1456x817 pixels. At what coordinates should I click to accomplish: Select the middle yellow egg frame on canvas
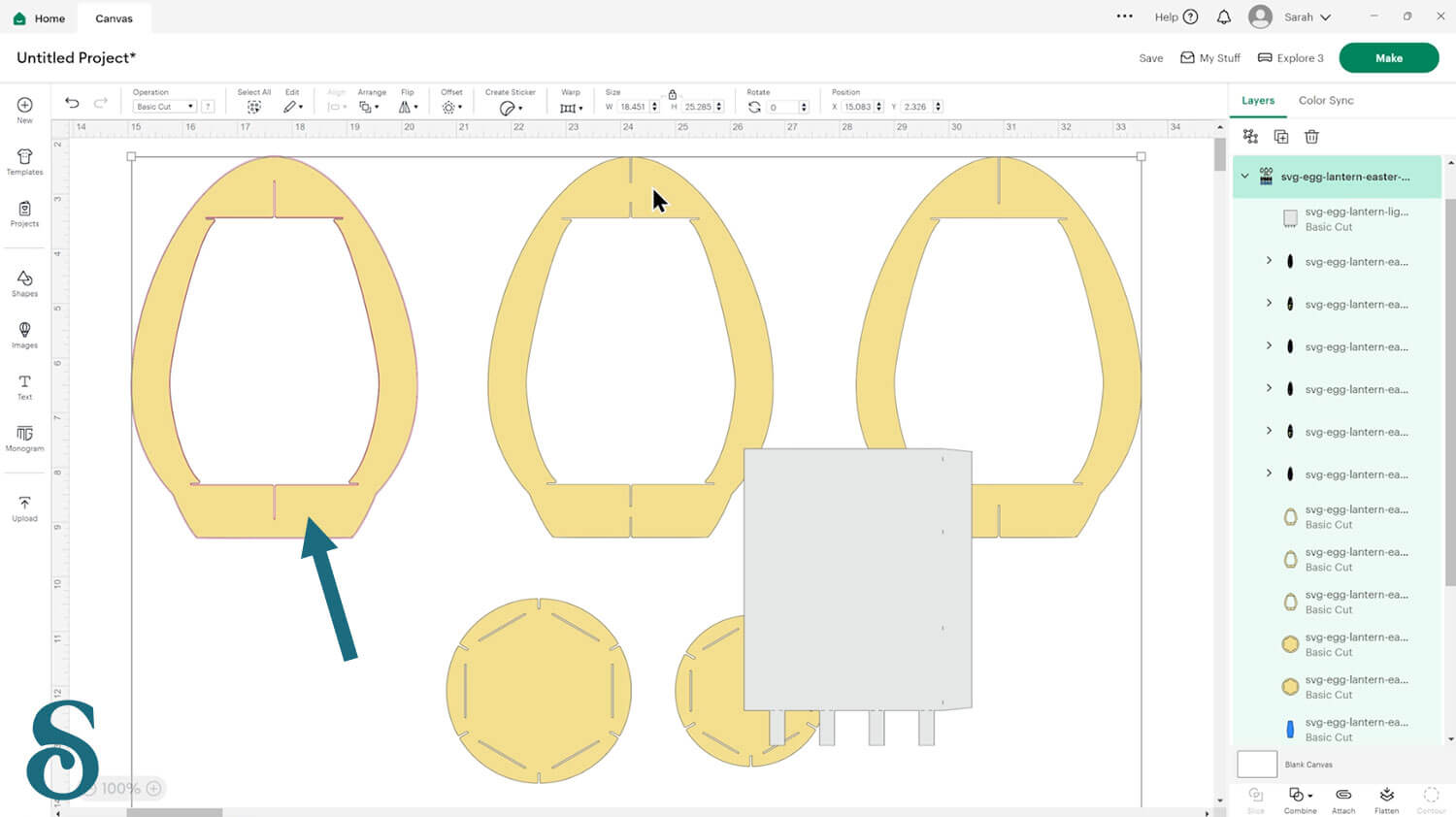point(631,346)
